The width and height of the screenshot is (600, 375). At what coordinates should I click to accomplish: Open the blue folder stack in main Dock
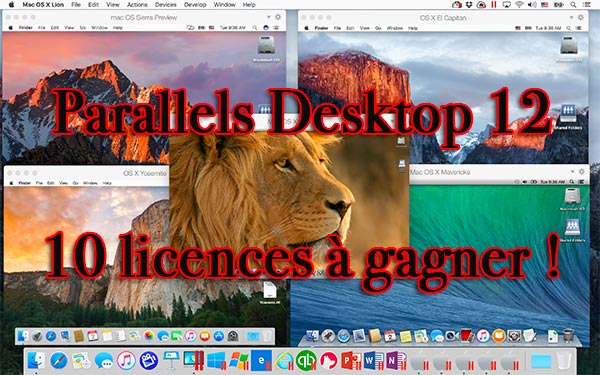[541, 361]
